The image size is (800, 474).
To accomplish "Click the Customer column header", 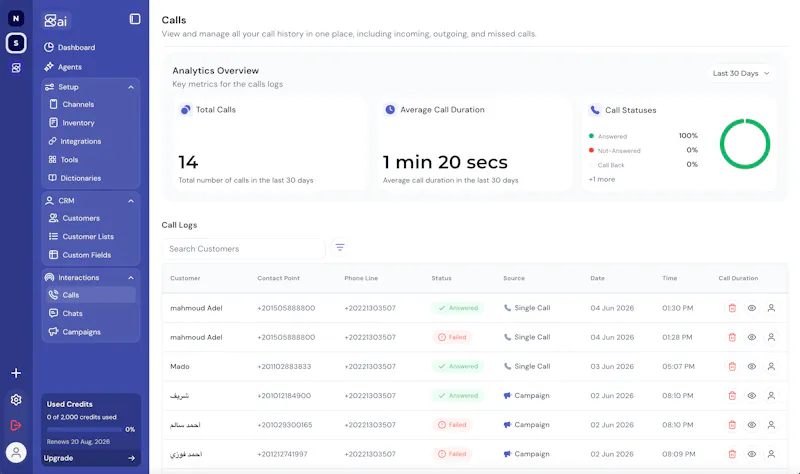I will [x=185, y=278].
